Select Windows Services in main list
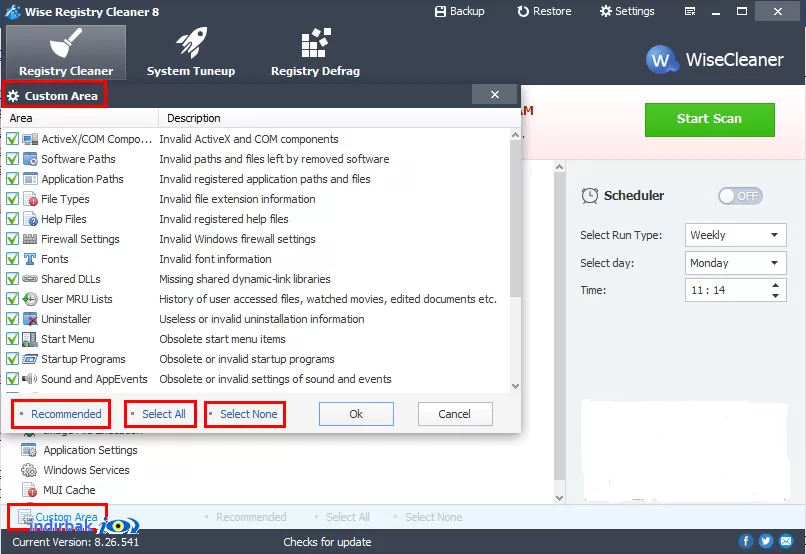The width and height of the screenshot is (806, 554). point(86,470)
